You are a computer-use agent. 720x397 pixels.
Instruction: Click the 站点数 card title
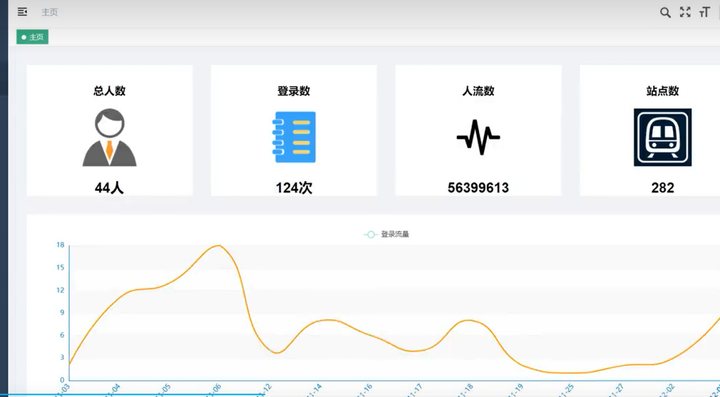pyautogui.click(x=663, y=91)
